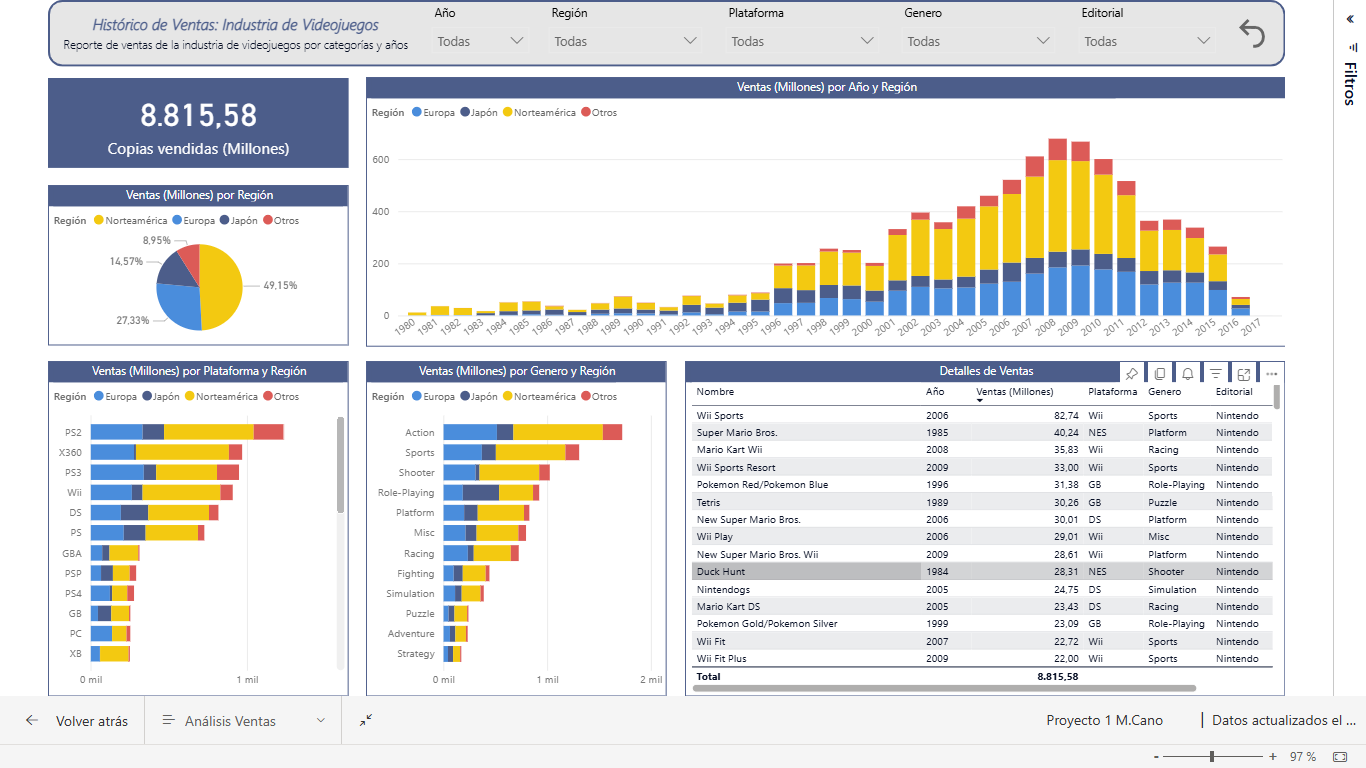1366x768 pixels.
Task: Pin the Detalles de Ventas visual
Action: (1131, 374)
